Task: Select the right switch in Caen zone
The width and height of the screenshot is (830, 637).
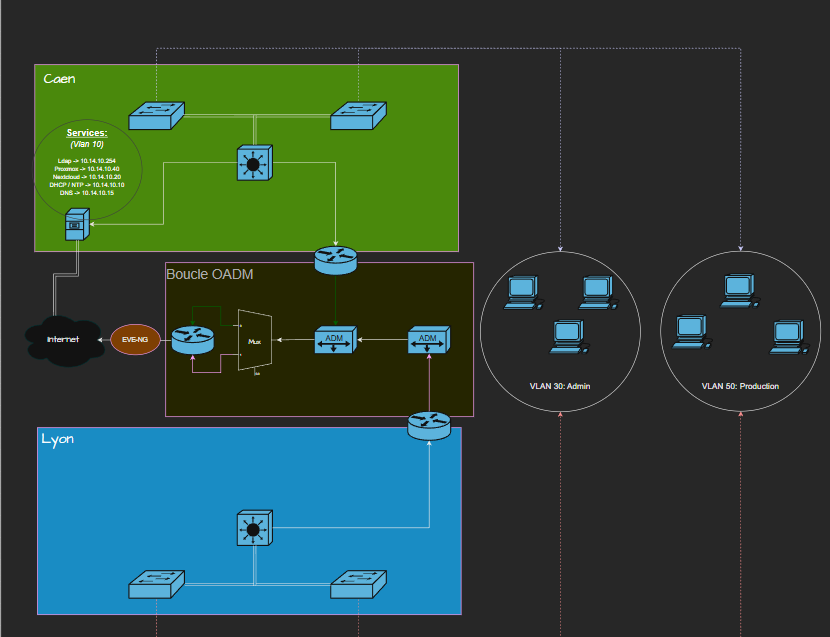Action: [x=359, y=115]
